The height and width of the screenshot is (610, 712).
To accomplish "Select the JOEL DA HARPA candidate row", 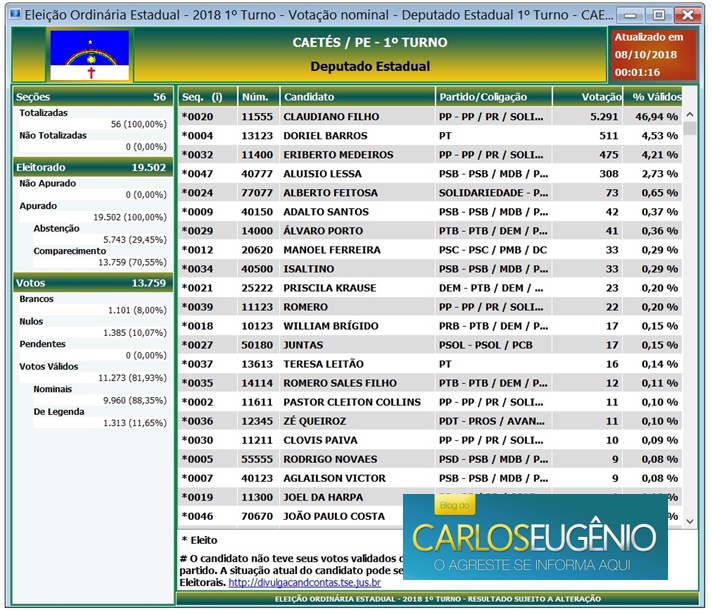I will tap(291, 498).
